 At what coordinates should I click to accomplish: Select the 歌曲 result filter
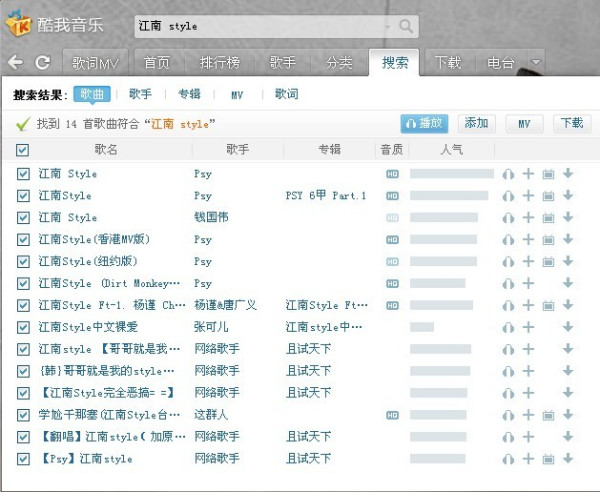[x=92, y=94]
